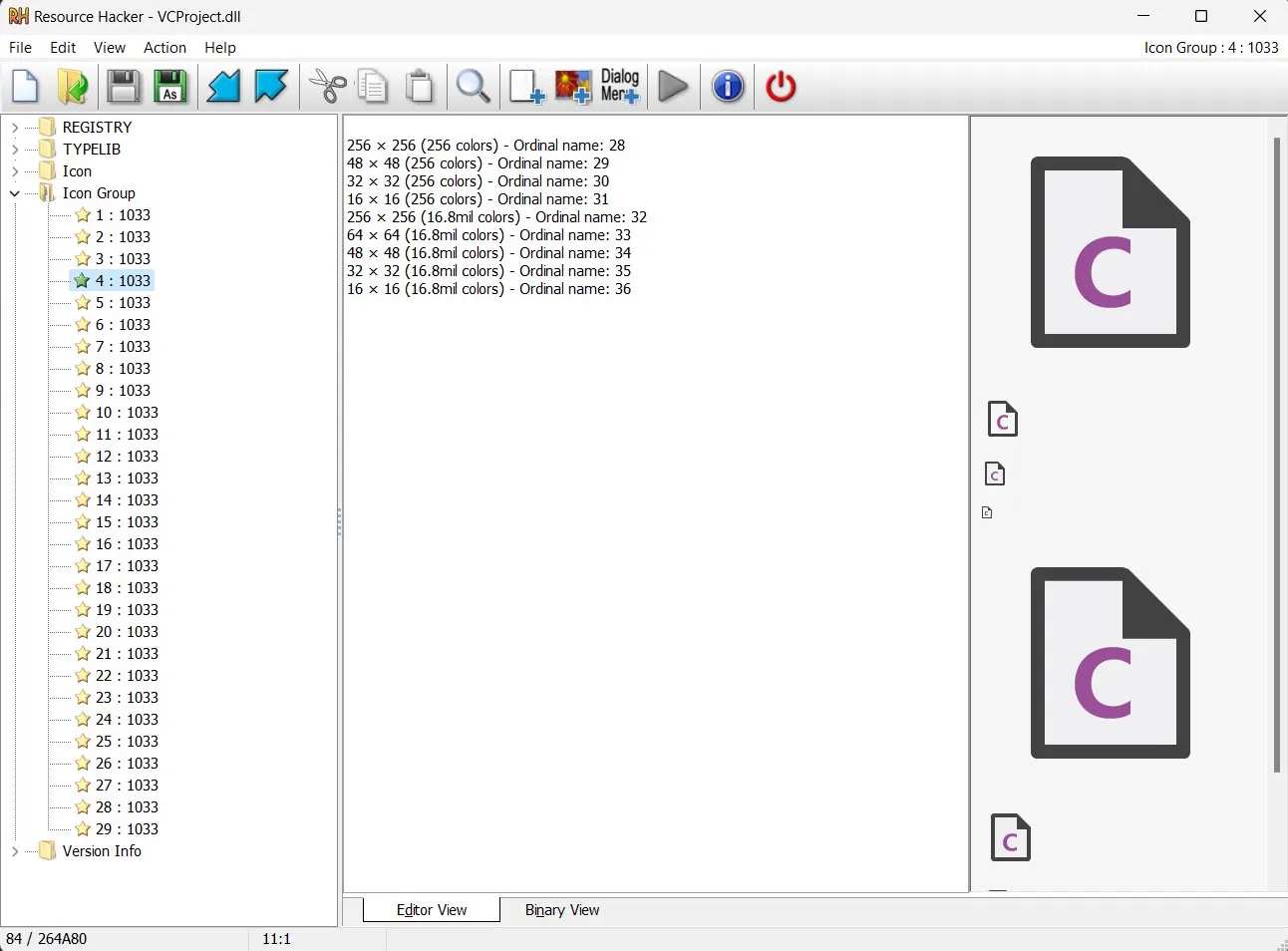Select icon group item 29 : 1033
This screenshot has height=951, width=1288.
pyautogui.click(x=127, y=829)
